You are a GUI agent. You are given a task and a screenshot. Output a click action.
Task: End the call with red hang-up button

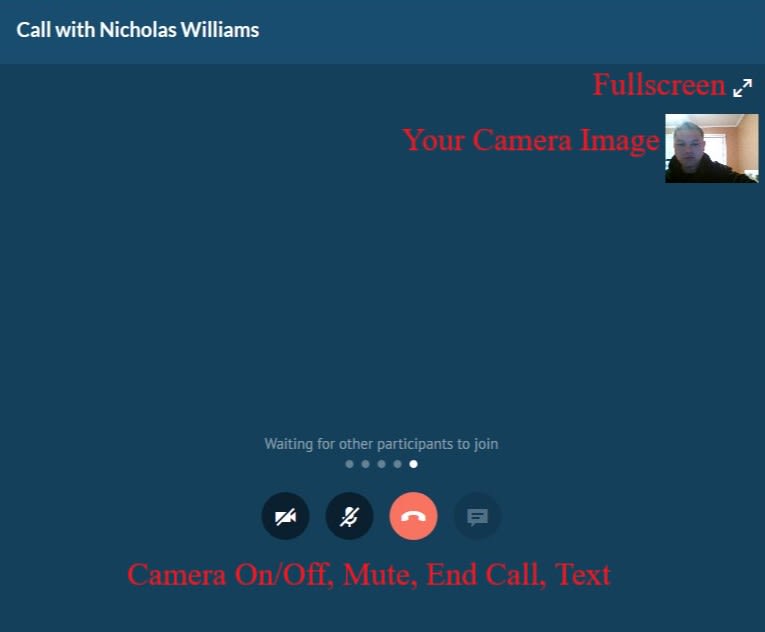click(x=413, y=516)
